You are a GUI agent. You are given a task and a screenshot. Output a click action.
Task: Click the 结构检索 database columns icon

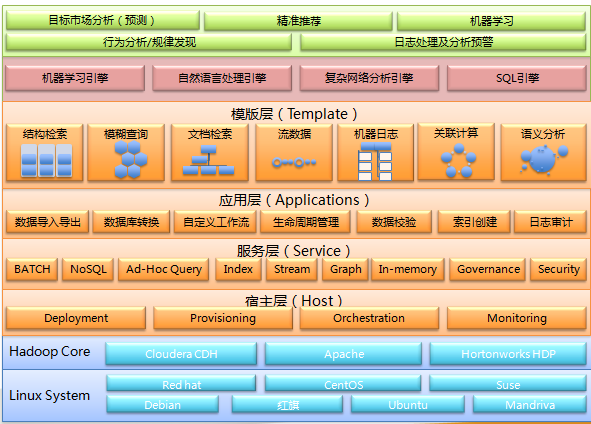coord(46,160)
